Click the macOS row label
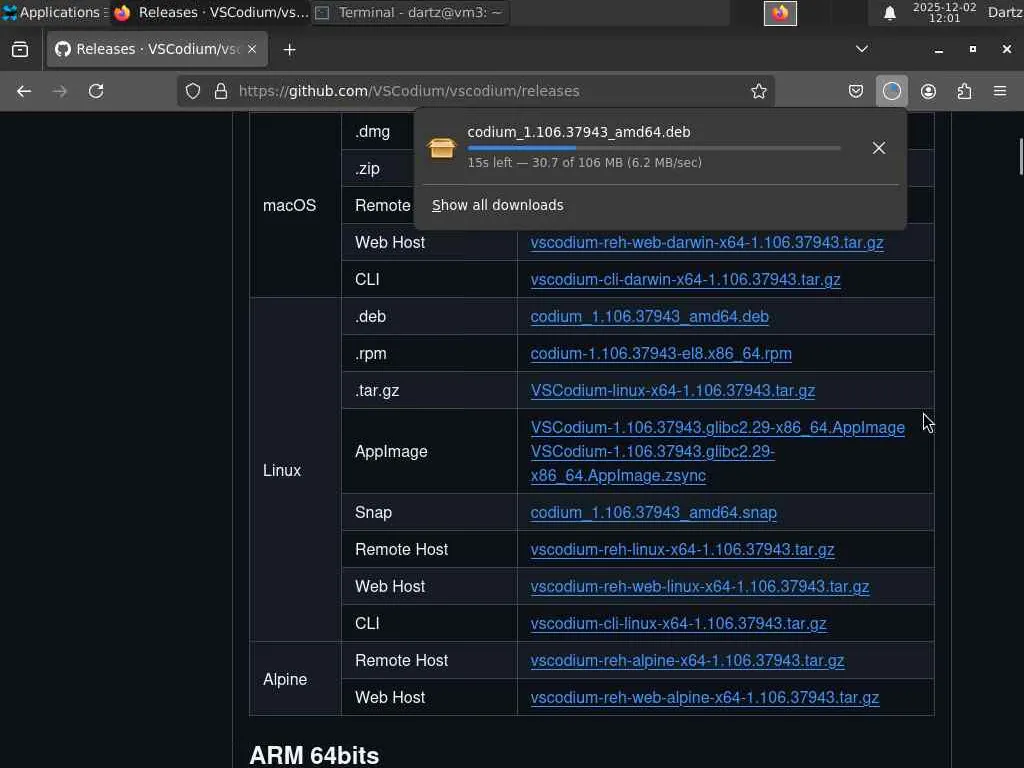This screenshot has width=1024, height=768. (x=289, y=206)
